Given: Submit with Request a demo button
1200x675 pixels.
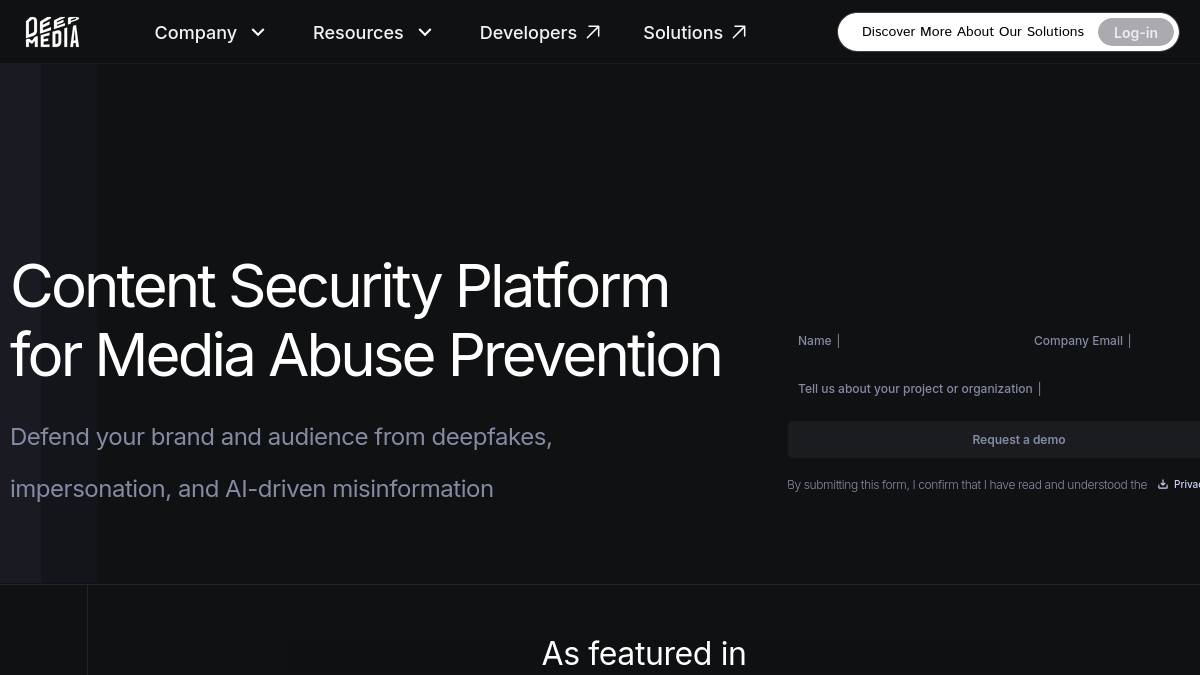Looking at the screenshot, I should tap(1018, 440).
